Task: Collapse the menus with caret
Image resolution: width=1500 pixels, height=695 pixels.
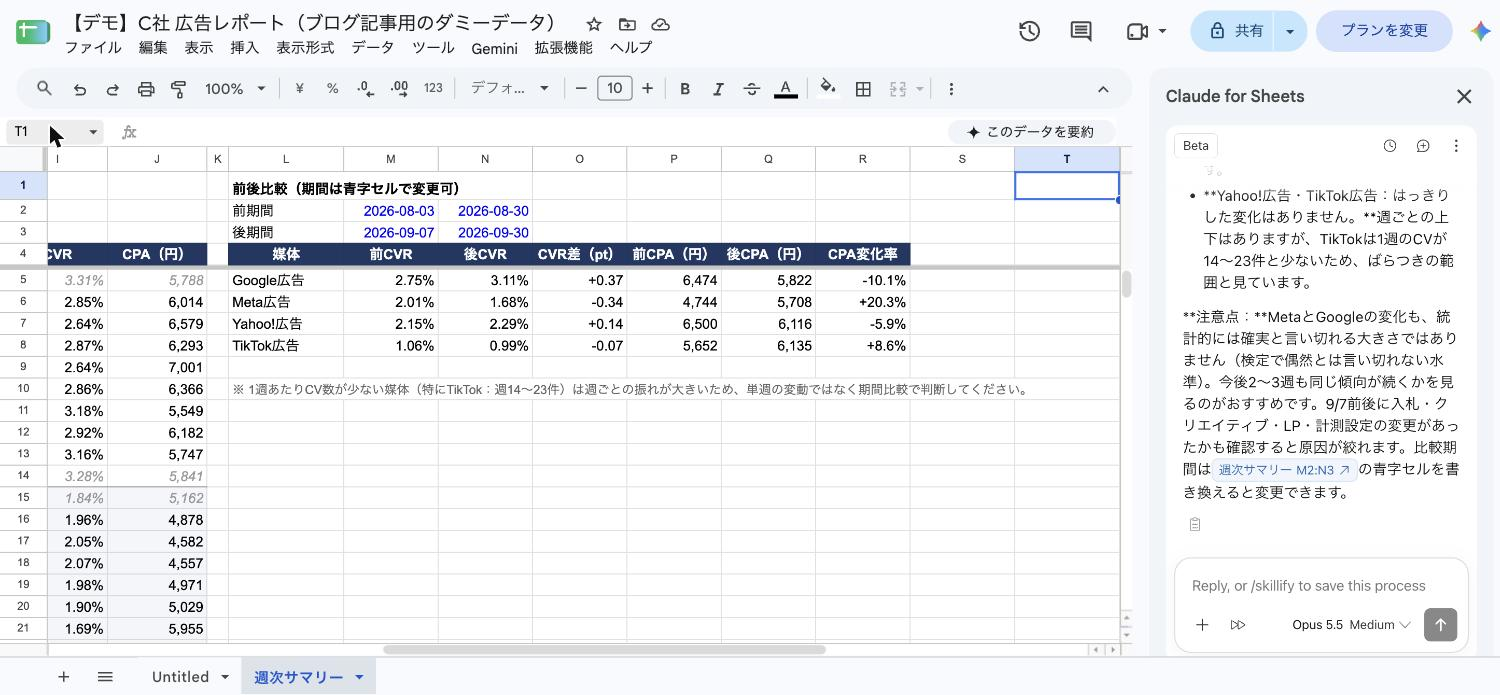Action: 1103,89
